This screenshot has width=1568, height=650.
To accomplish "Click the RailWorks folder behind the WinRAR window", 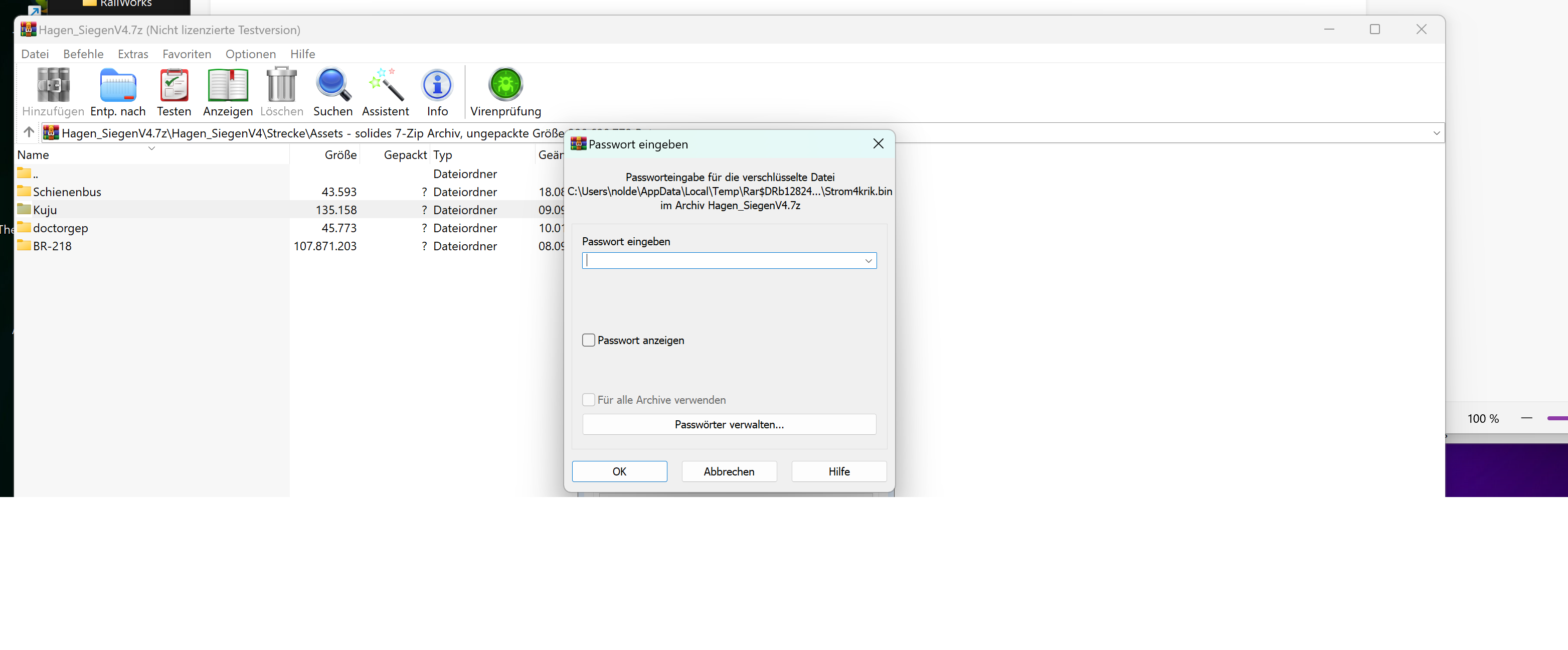I will (x=117, y=4).
